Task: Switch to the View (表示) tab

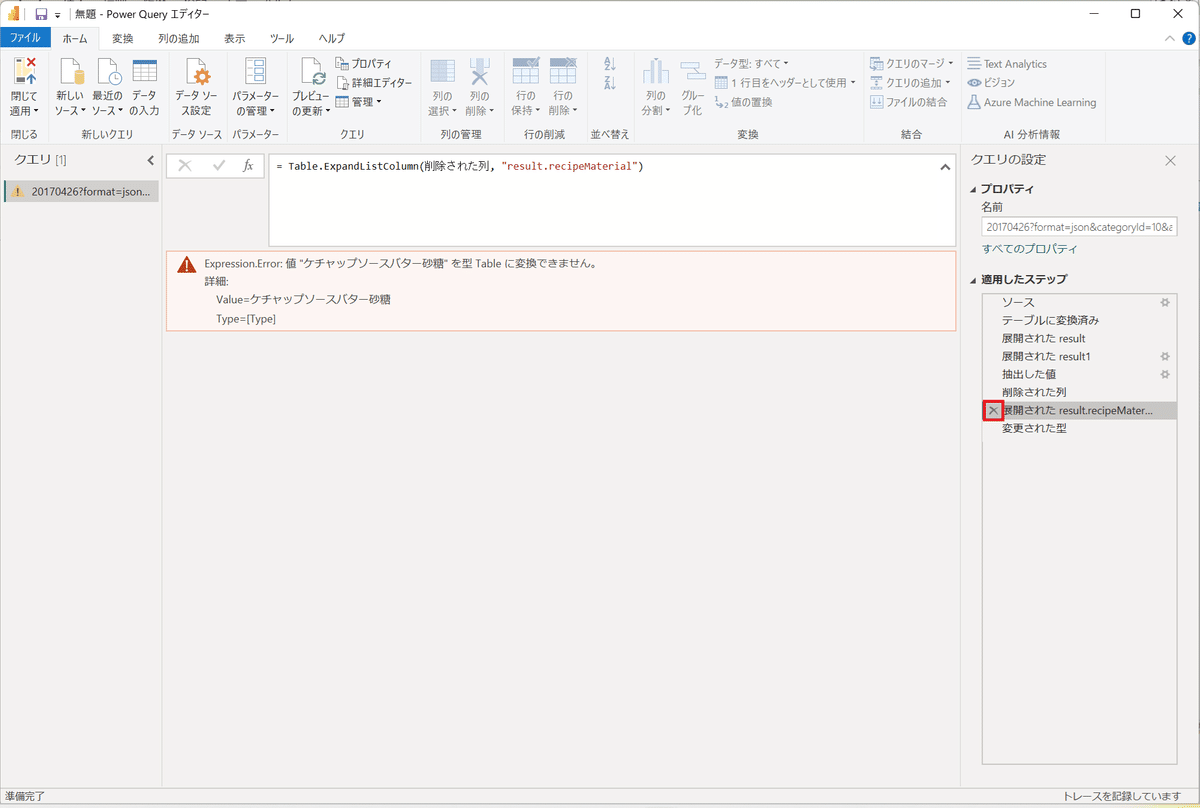Action: [234, 38]
